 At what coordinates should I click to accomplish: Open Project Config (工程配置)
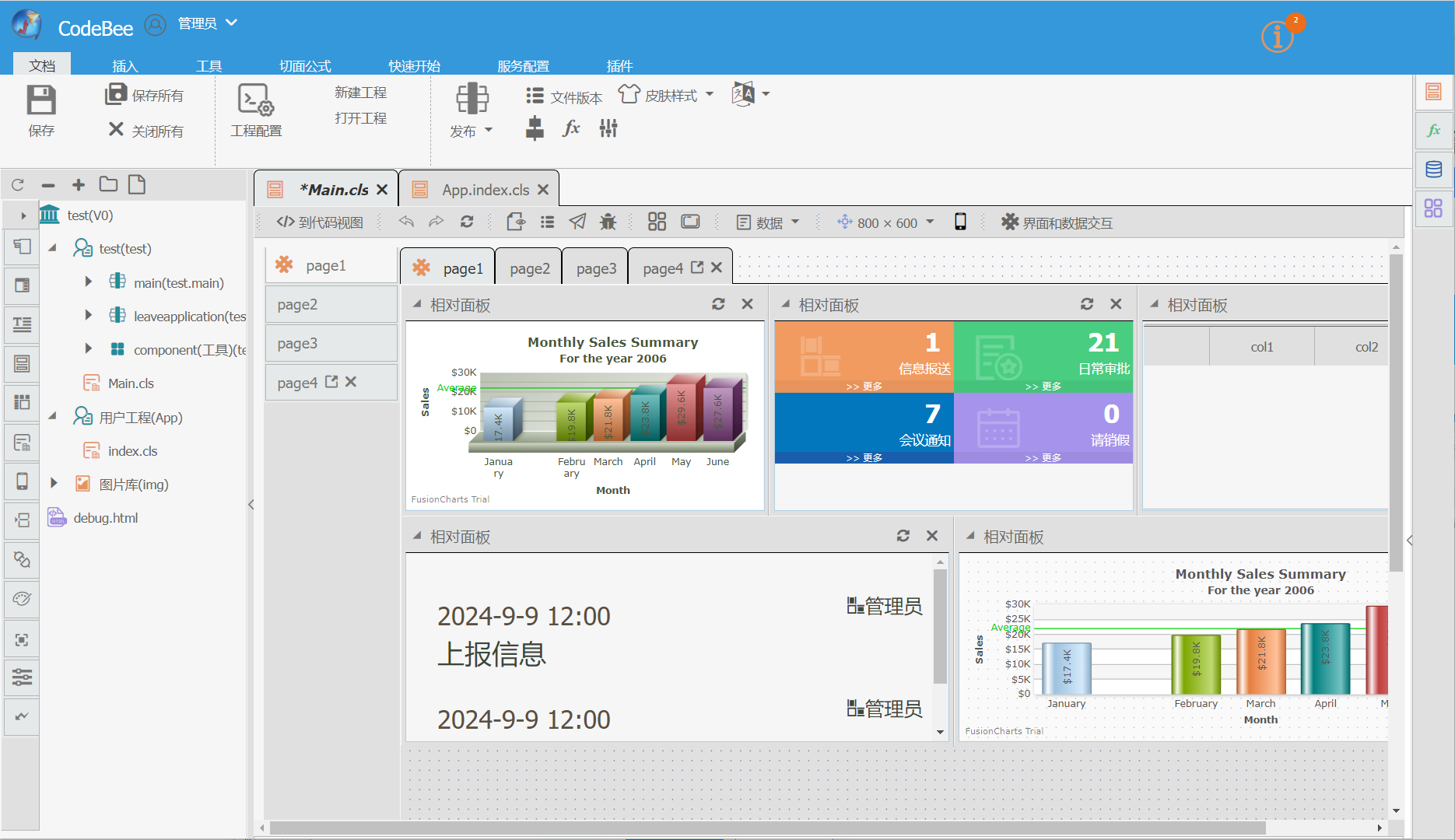[256, 110]
